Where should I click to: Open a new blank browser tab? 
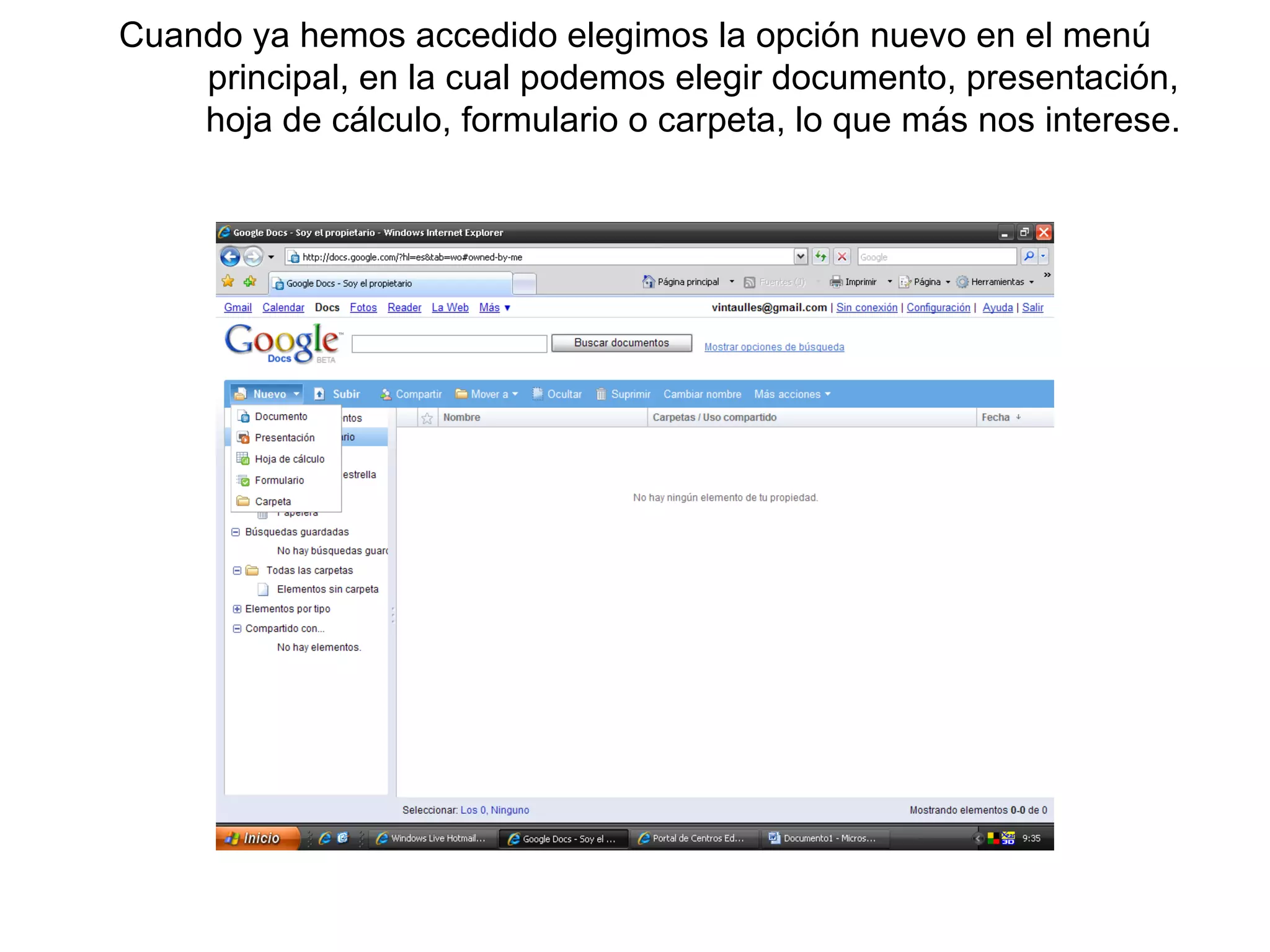click(x=525, y=284)
